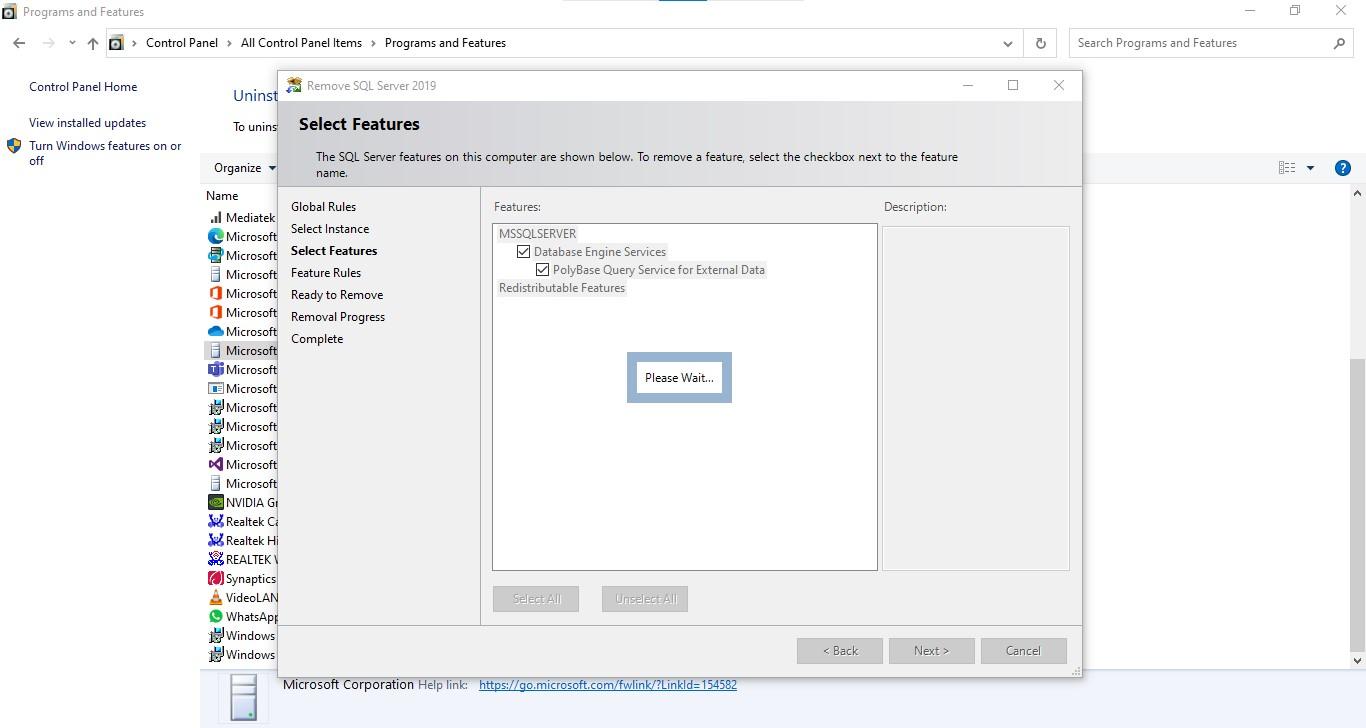Select the Complete step in the wizard

pos(317,339)
